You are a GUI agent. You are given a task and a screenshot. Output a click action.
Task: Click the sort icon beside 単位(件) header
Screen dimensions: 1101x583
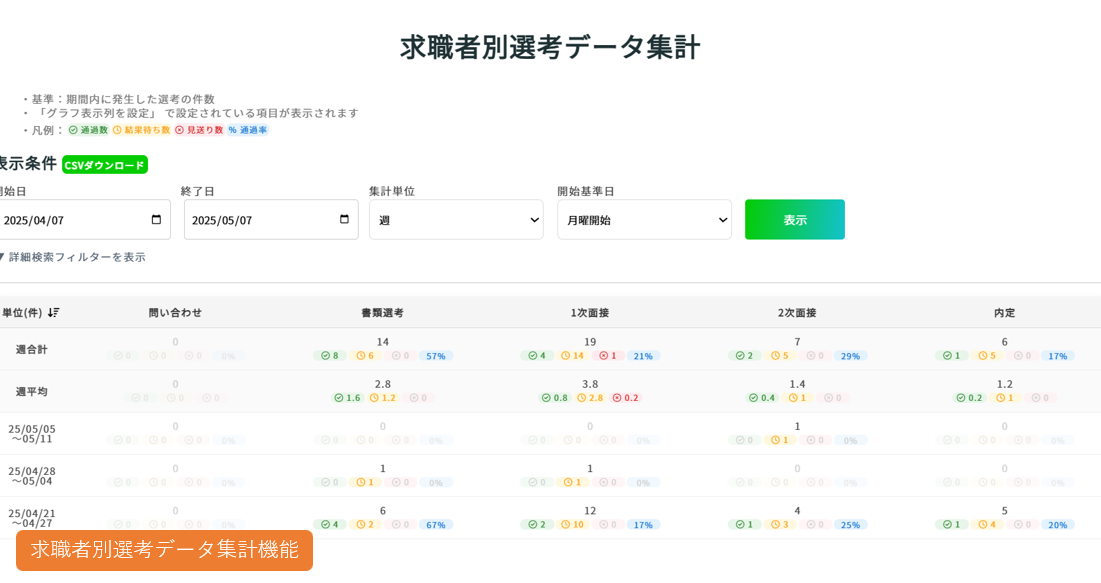click(x=53, y=313)
